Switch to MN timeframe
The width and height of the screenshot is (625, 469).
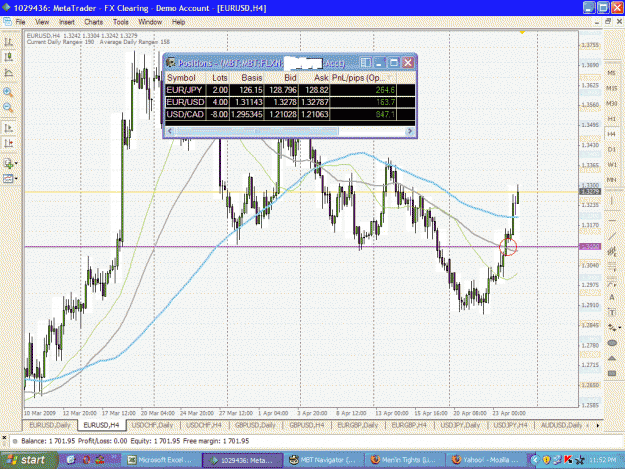coord(611,180)
